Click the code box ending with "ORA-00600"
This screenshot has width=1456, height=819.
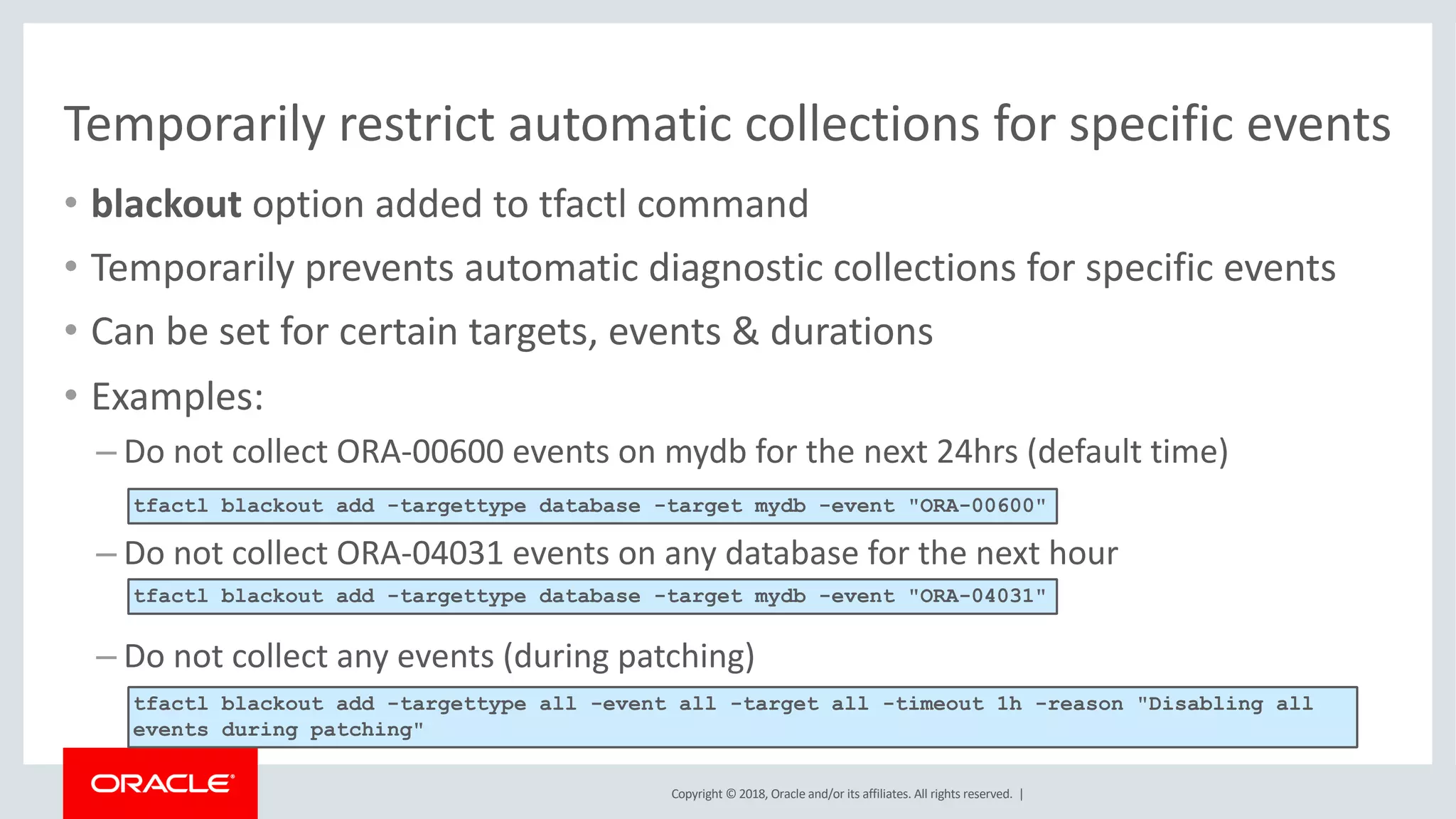point(592,506)
